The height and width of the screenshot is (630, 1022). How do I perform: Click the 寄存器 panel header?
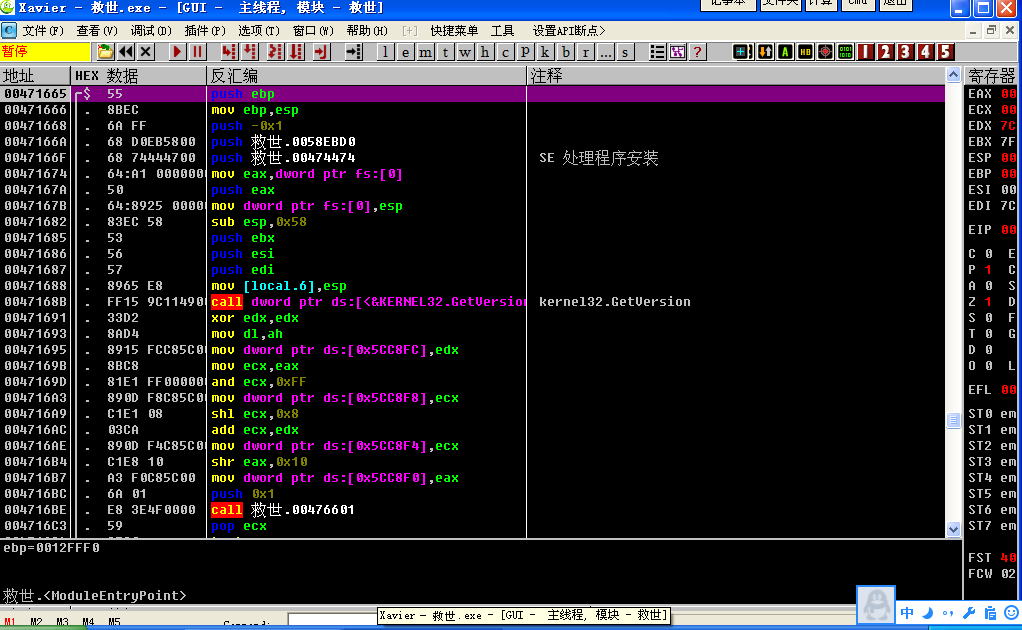pyautogui.click(x=991, y=76)
